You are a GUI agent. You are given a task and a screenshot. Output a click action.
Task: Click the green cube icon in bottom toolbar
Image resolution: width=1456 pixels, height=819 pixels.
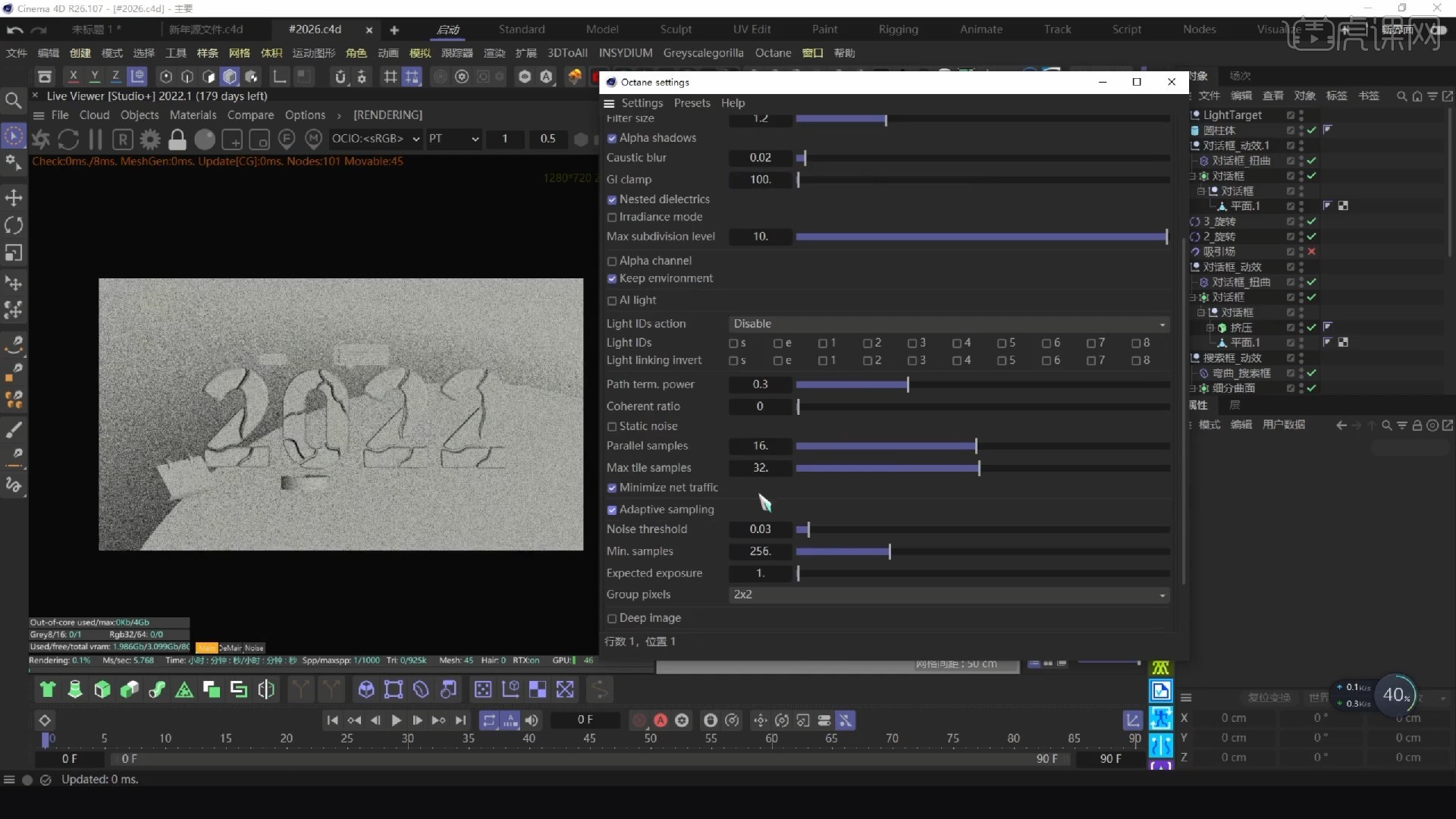tap(102, 689)
